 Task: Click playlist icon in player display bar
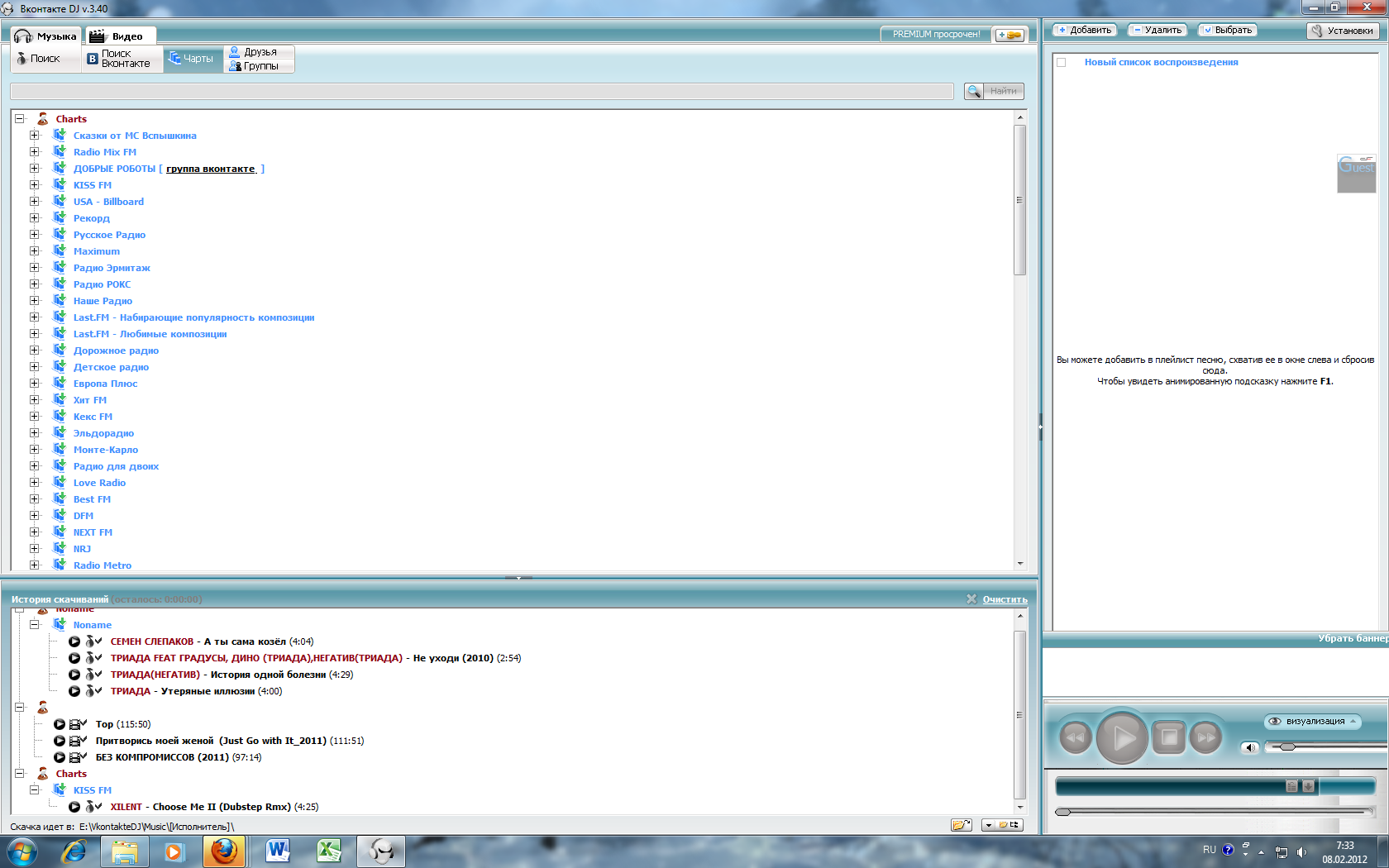coord(1291,786)
